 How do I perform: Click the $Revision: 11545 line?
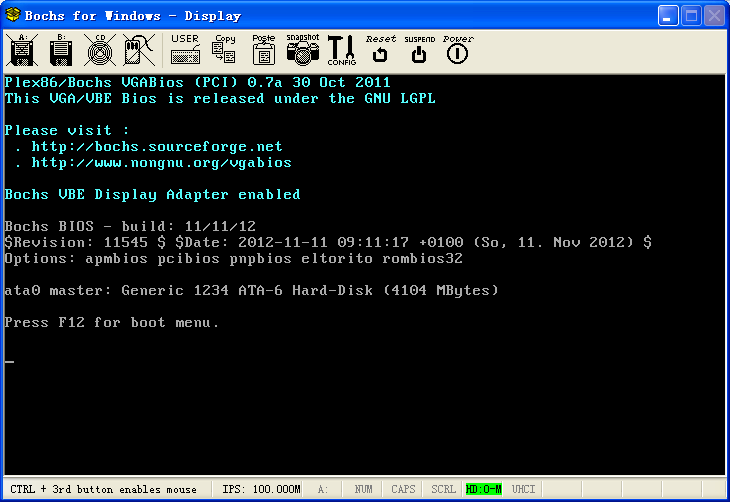[328, 242]
